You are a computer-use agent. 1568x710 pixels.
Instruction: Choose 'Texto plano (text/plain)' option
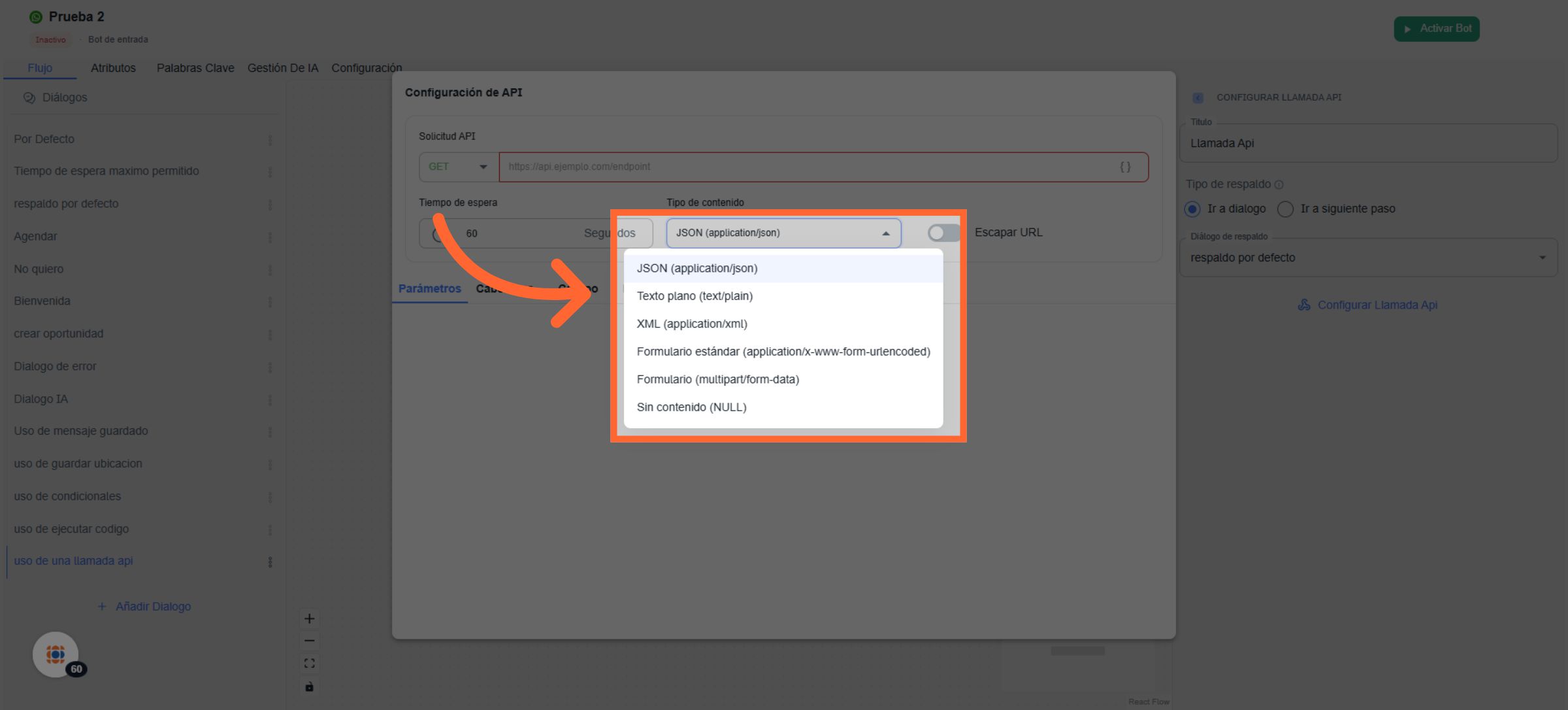click(x=694, y=296)
